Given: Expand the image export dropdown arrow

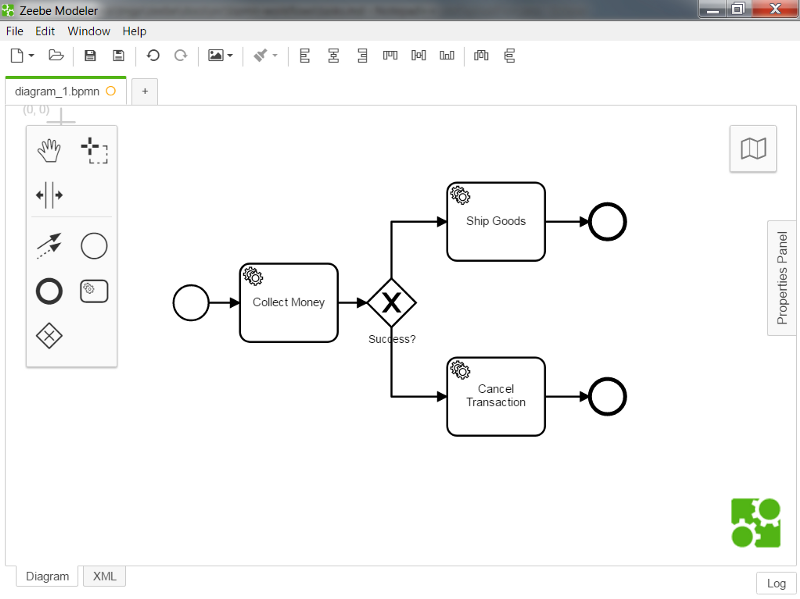Looking at the screenshot, I should tap(230, 55).
